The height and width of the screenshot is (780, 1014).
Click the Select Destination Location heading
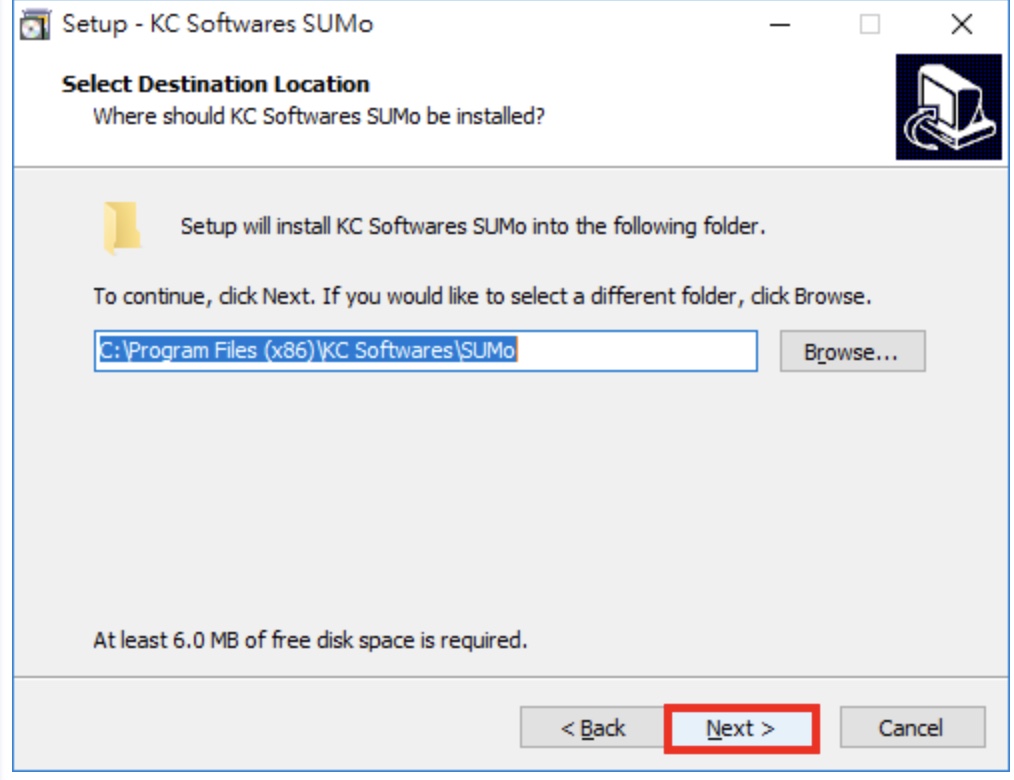click(215, 84)
